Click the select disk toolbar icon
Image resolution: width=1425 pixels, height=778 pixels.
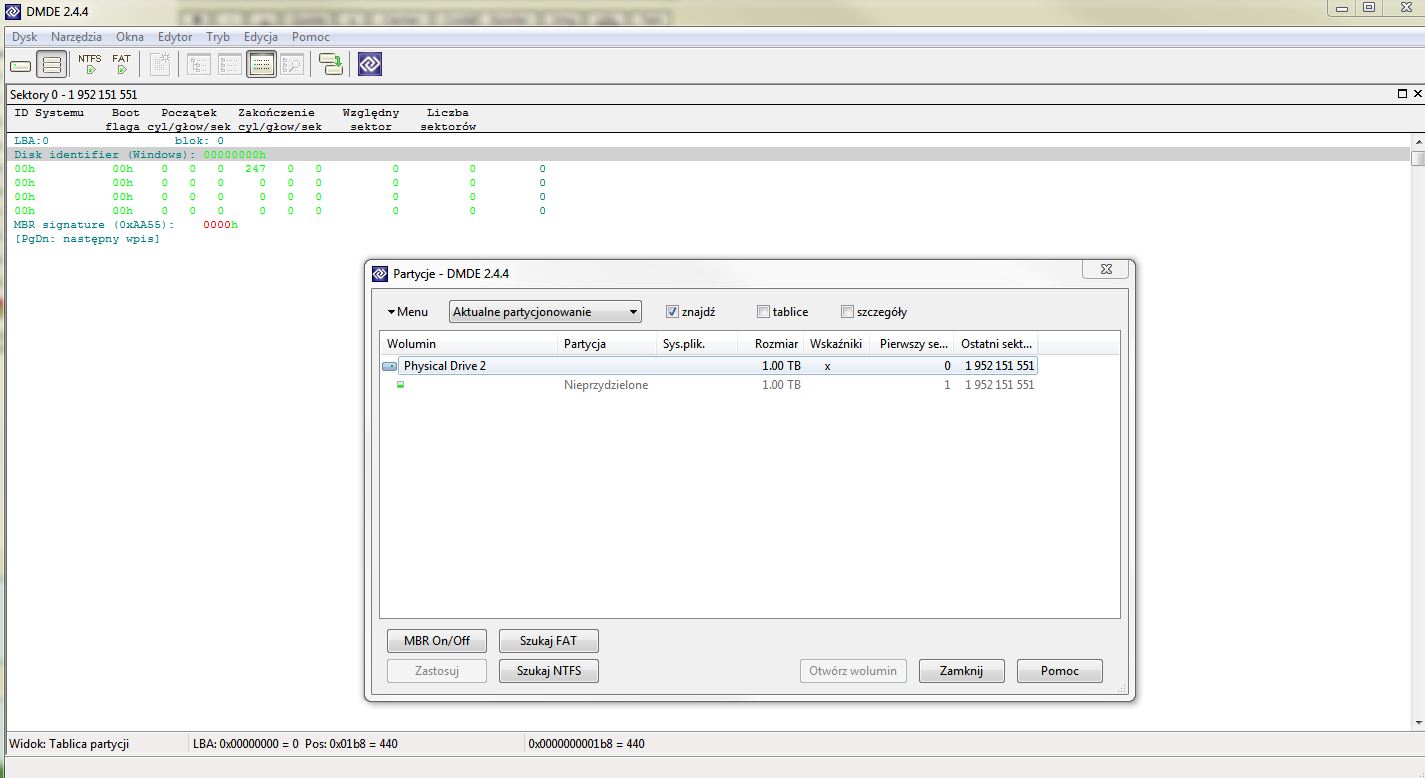coord(21,65)
